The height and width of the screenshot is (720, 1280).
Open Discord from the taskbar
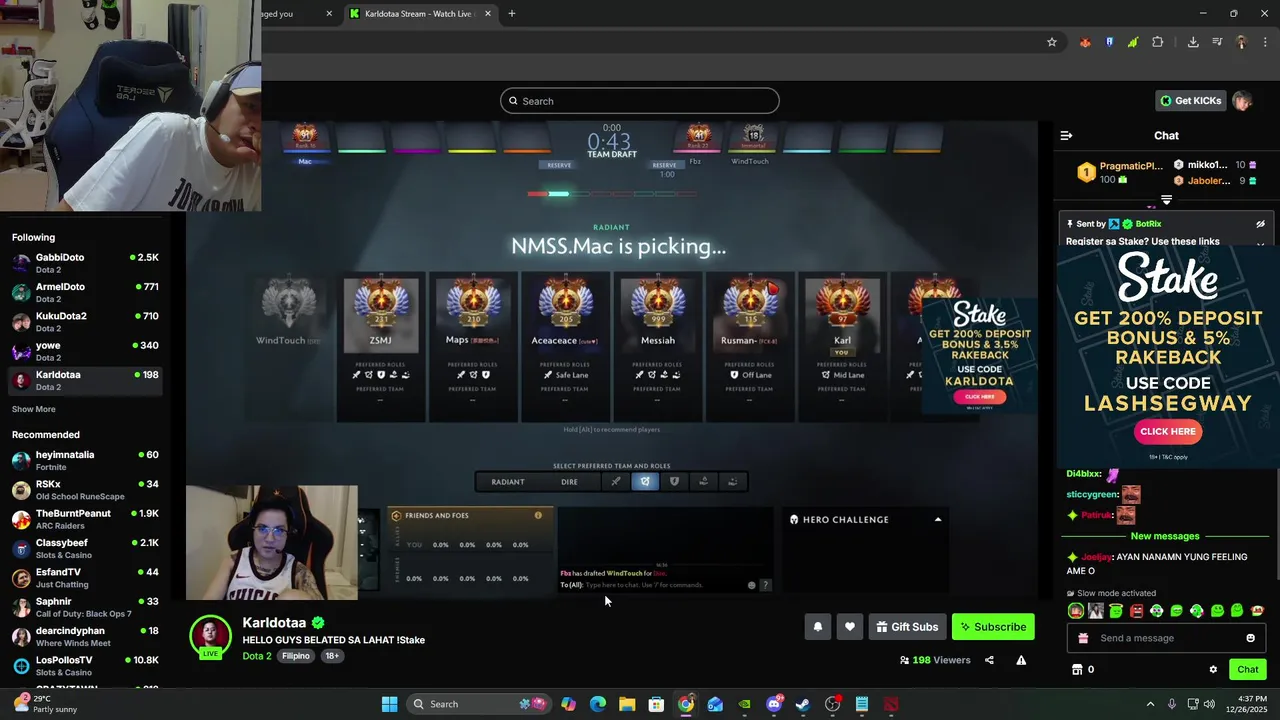click(773, 704)
